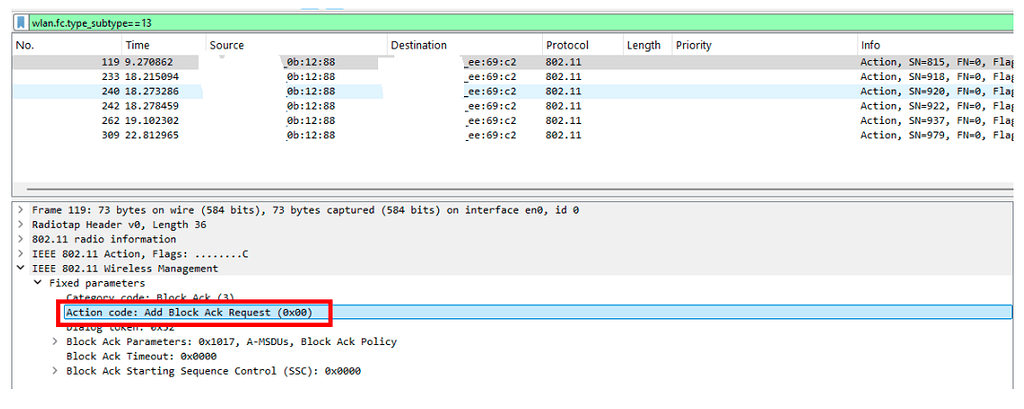Expand the IEEE 802.11 Action, Flags node
This screenshot has width=1024, height=409.
tap(21, 254)
